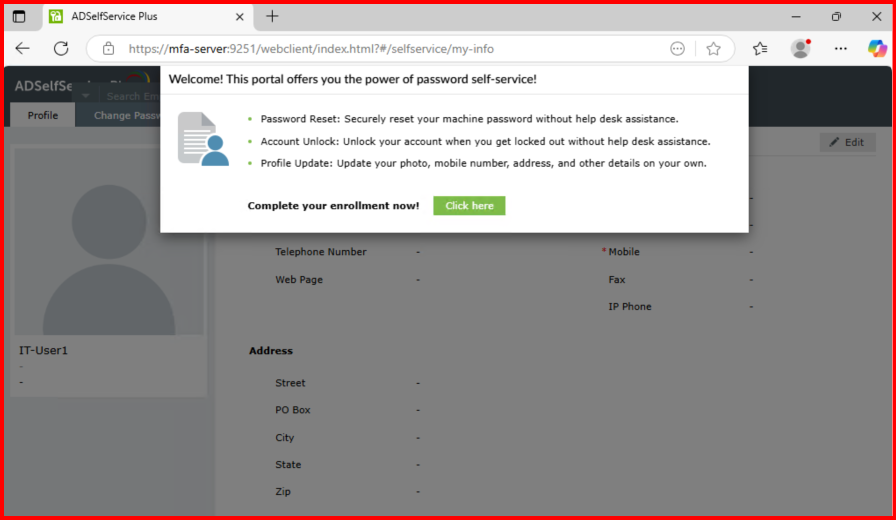Viewport: 896px width, 520px height.
Task: Open the browser profile avatar
Action: tap(800, 48)
